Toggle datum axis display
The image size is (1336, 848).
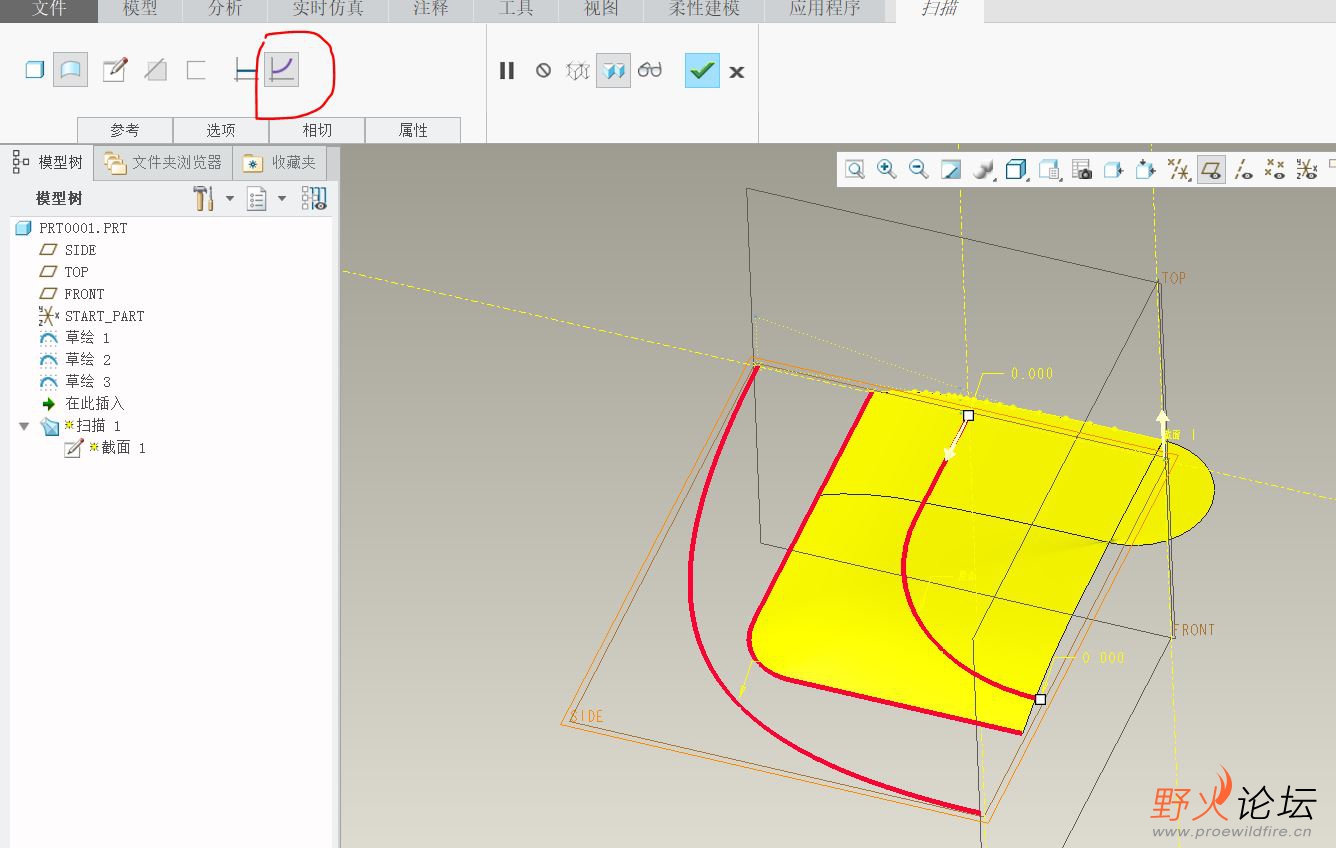1243,170
